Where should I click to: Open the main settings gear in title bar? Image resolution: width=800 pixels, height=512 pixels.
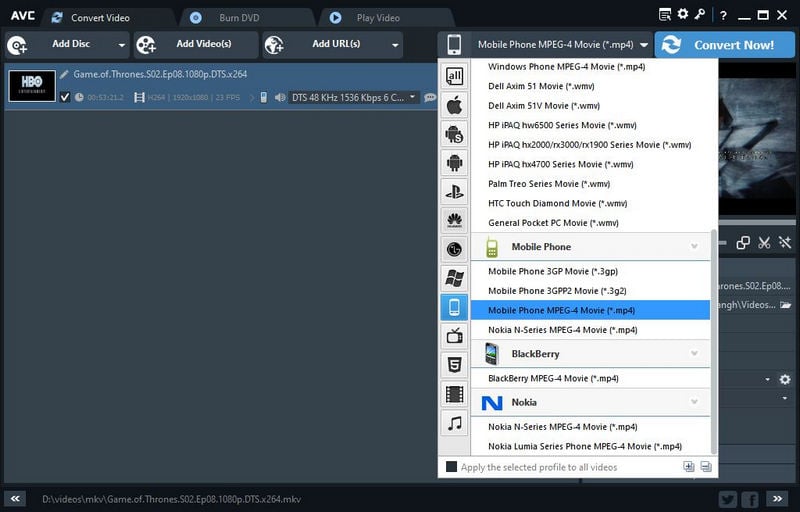click(x=683, y=14)
